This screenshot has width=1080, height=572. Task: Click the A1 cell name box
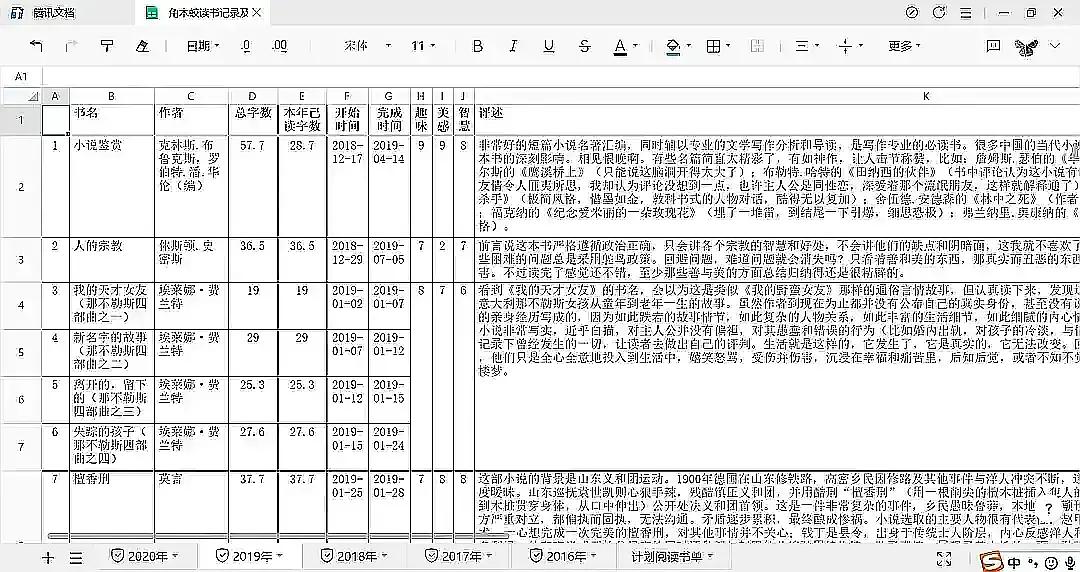[x=21, y=76]
